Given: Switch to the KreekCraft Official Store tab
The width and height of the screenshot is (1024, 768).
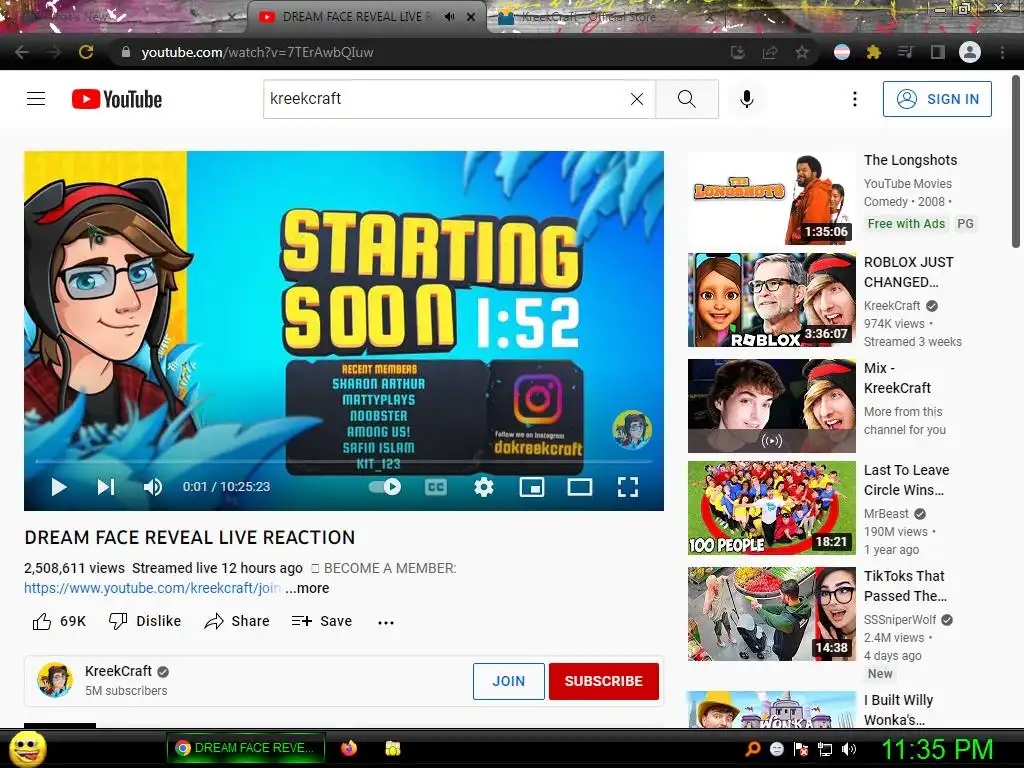Looking at the screenshot, I should [588, 17].
